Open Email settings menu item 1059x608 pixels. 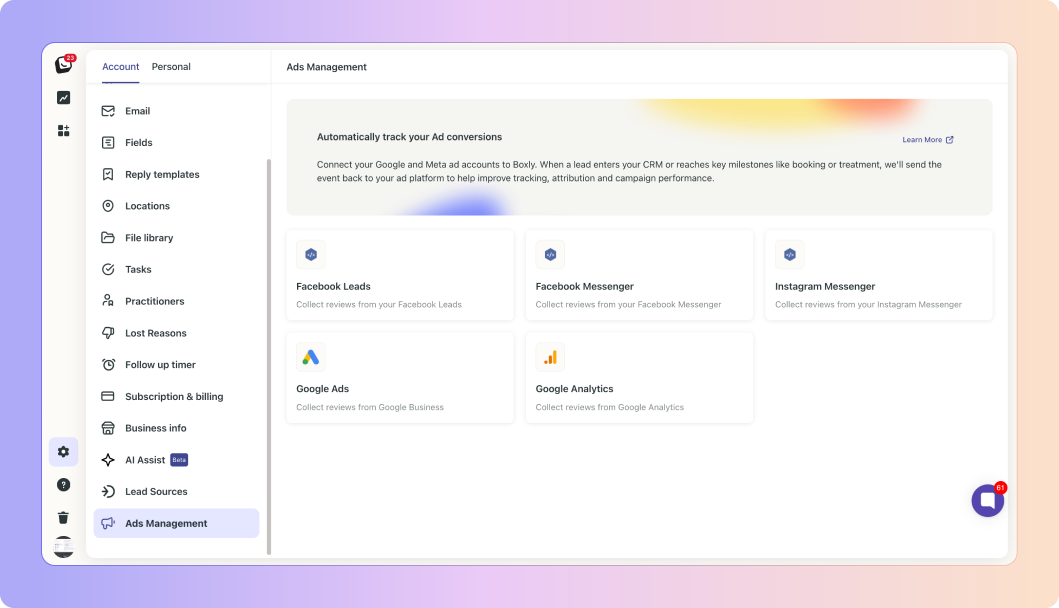click(x=176, y=111)
